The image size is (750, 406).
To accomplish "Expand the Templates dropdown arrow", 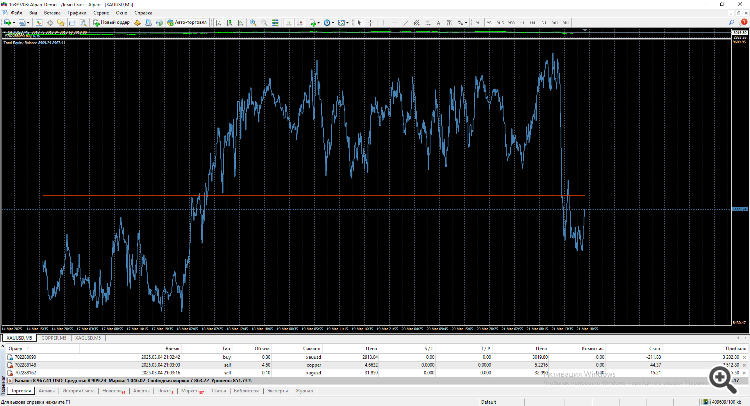I will 348,22.
